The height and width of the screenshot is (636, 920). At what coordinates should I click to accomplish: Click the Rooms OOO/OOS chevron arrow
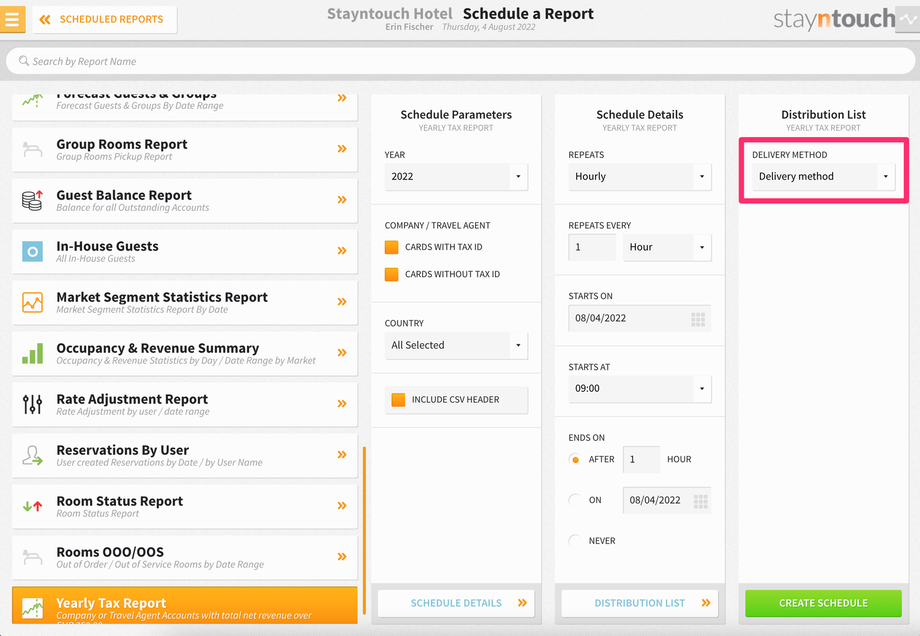pyautogui.click(x=342, y=557)
